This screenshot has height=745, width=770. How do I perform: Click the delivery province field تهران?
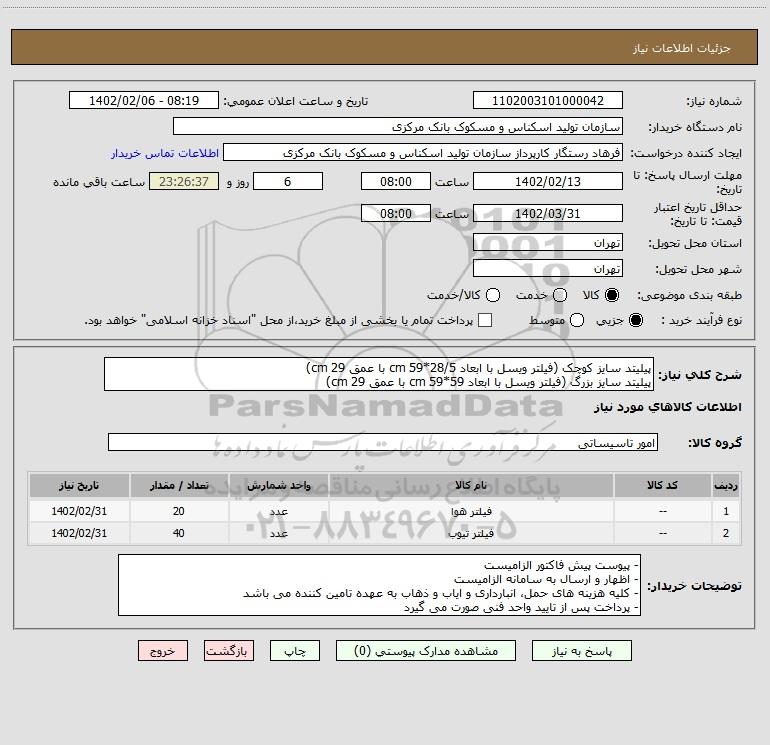(x=548, y=242)
